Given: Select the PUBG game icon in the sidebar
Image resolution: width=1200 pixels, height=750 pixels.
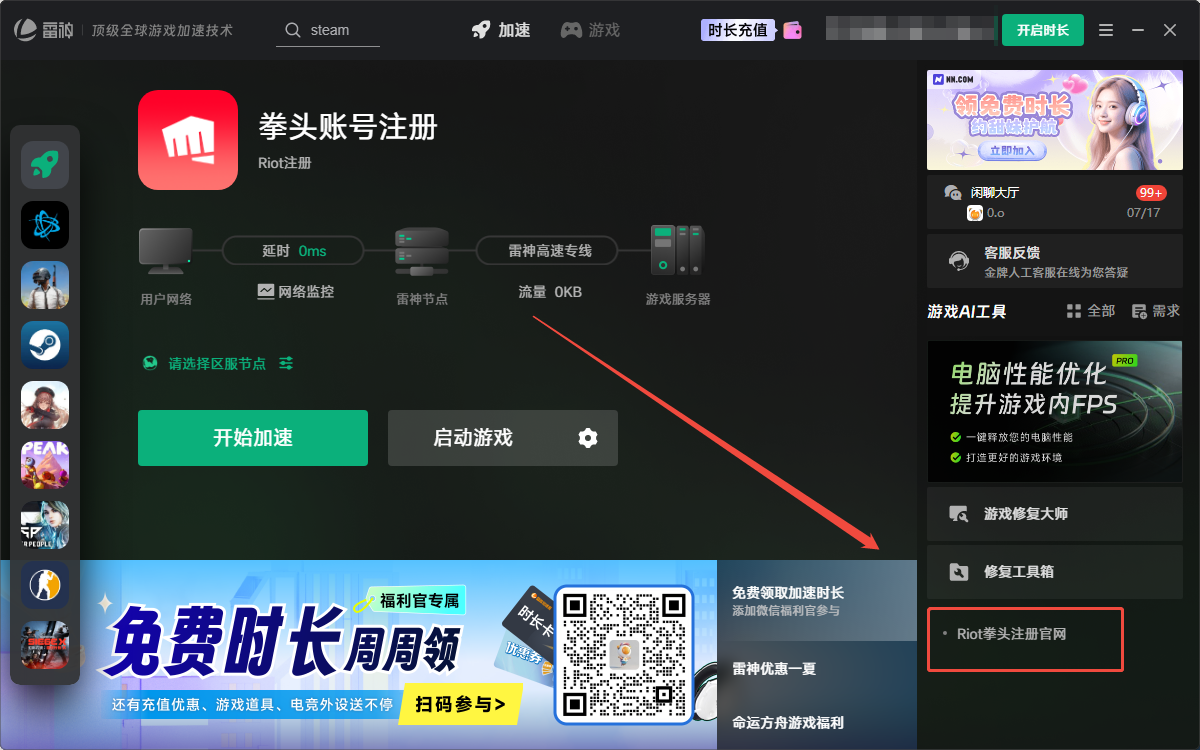Looking at the screenshot, I should click(x=44, y=285).
